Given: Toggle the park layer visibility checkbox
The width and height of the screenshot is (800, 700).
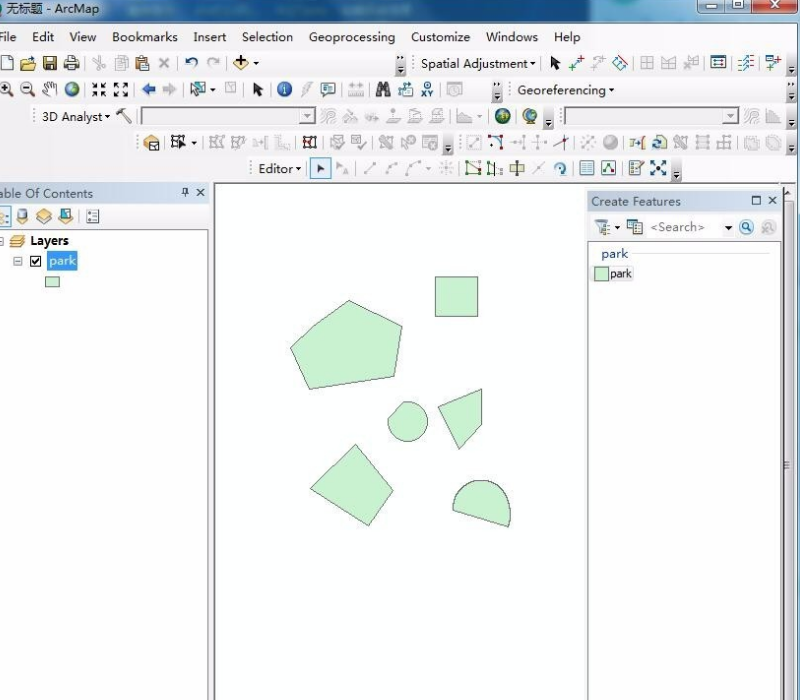Looking at the screenshot, I should click(x=35, y=261).
